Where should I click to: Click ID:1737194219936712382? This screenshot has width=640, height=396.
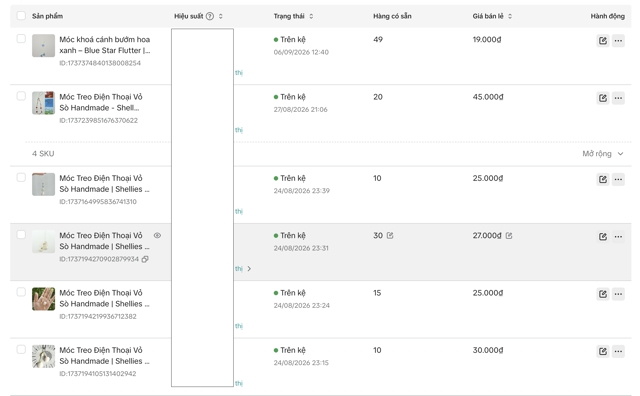pos(98,316)
